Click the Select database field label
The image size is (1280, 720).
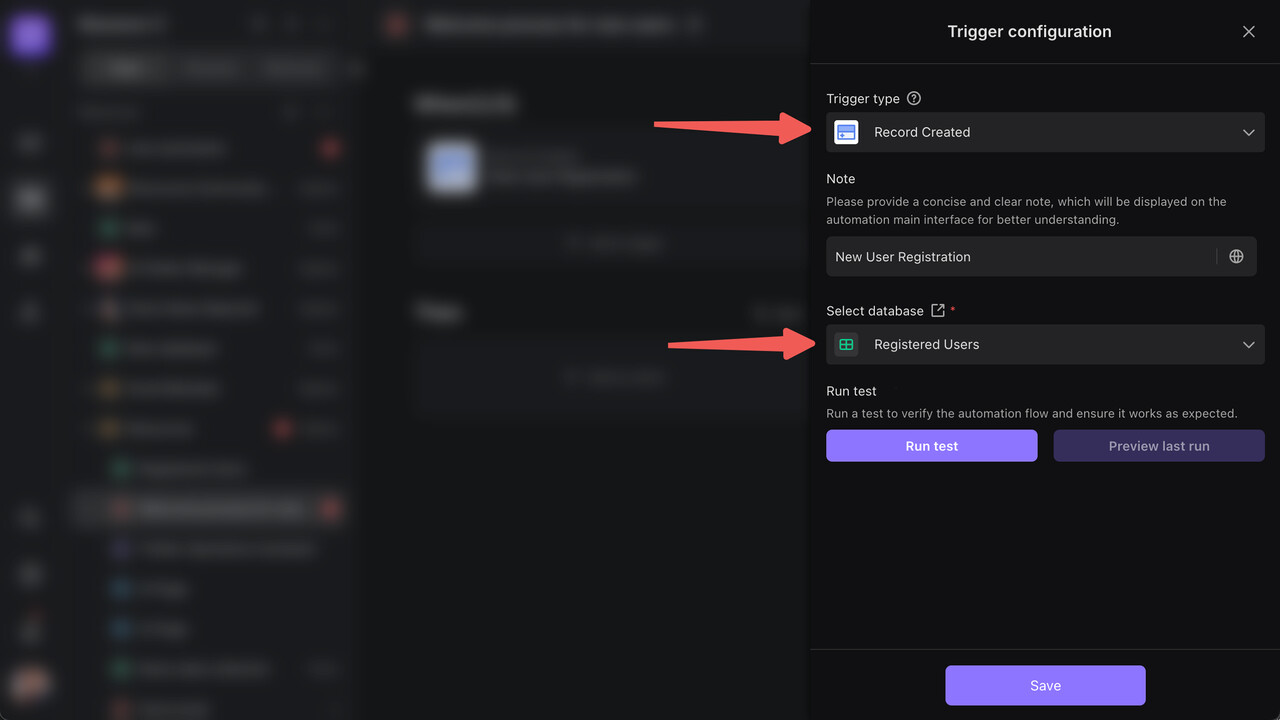point(874,311)
